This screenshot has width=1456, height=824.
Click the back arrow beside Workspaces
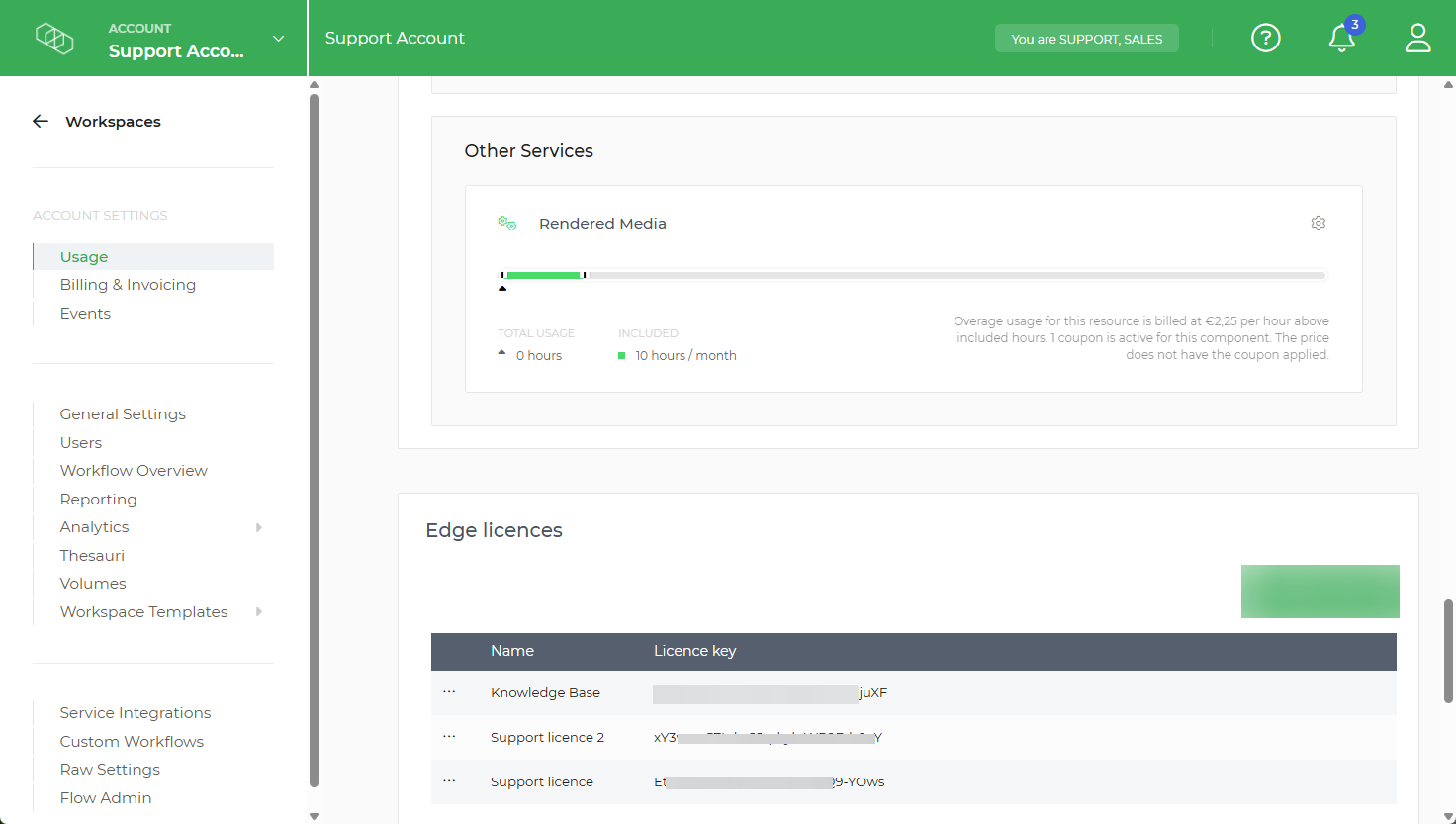40,121
